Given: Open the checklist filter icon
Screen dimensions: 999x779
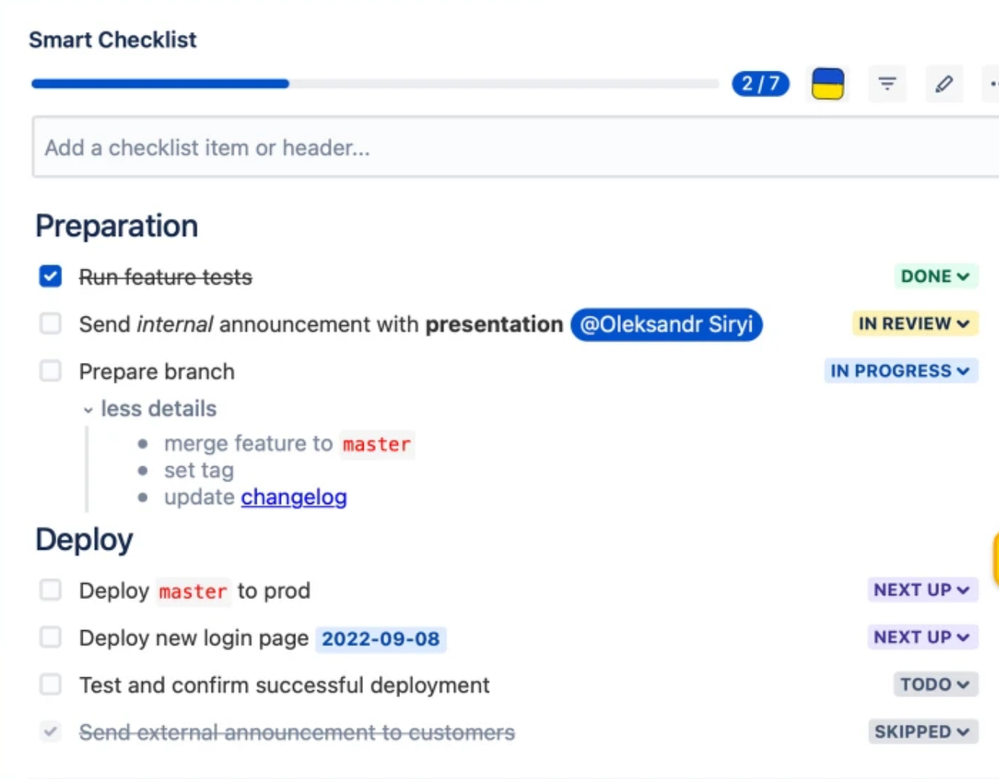Looking at the screenshot, I should (x=887, y=83).
